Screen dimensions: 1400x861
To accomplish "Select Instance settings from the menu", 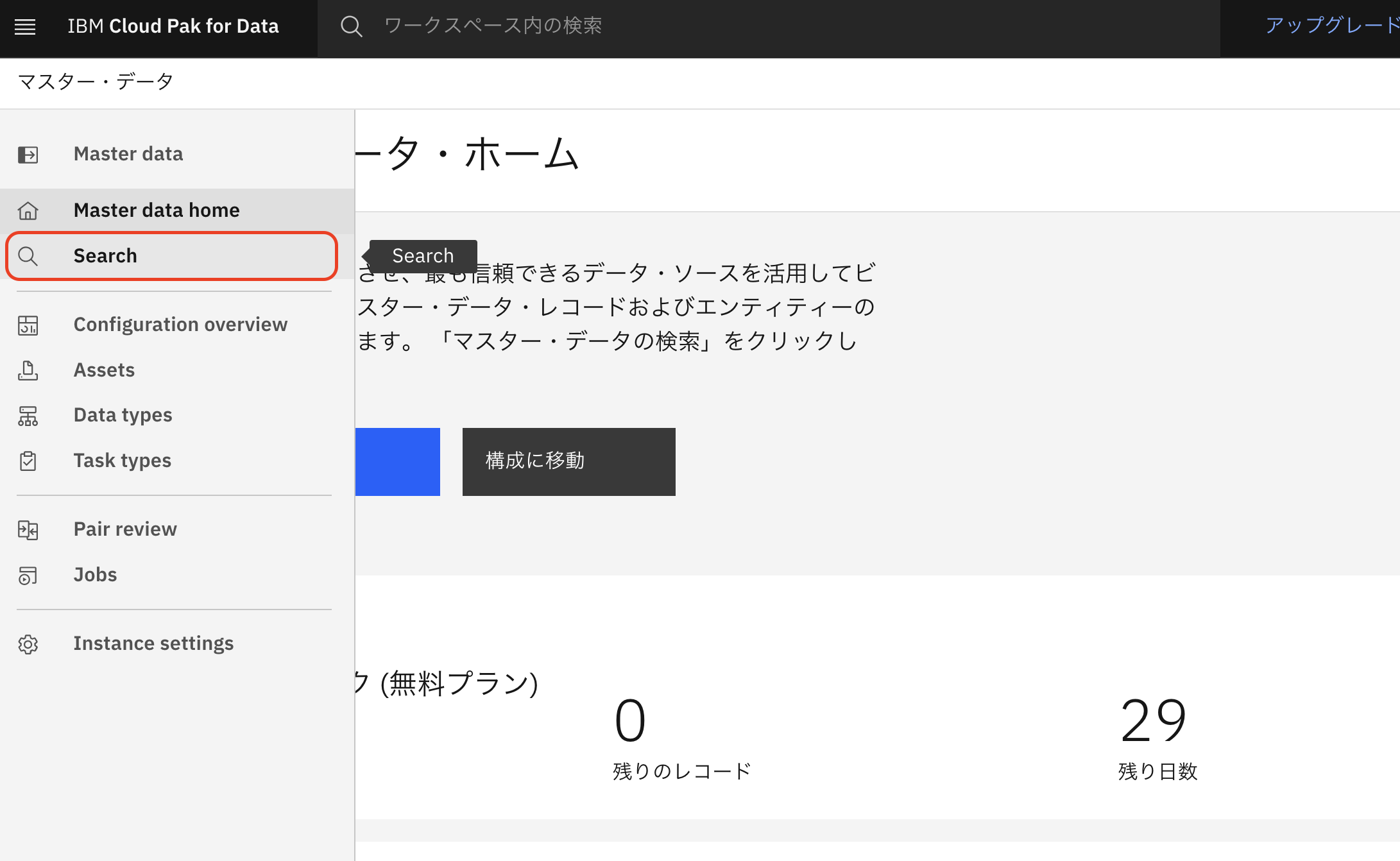I will 153,644.
